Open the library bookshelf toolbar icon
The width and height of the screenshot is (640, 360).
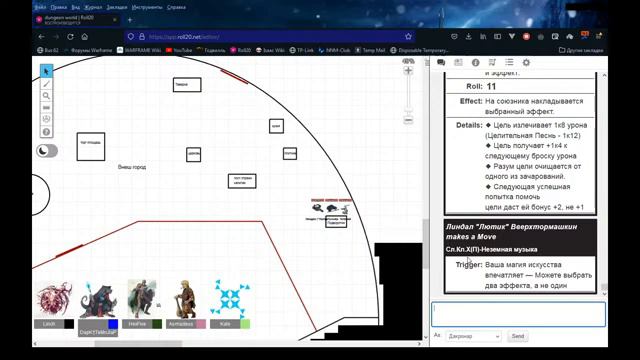tap(483, 37)
